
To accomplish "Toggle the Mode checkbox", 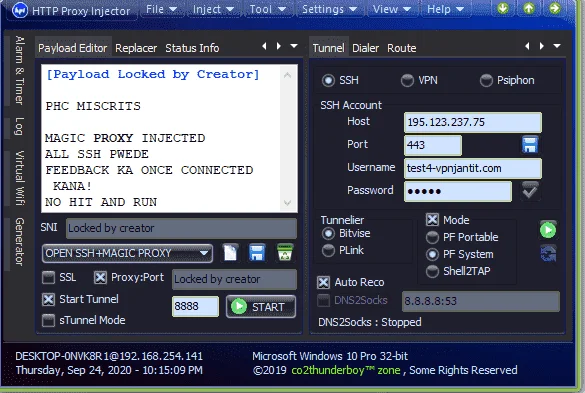I will click(x=432, y=220).
